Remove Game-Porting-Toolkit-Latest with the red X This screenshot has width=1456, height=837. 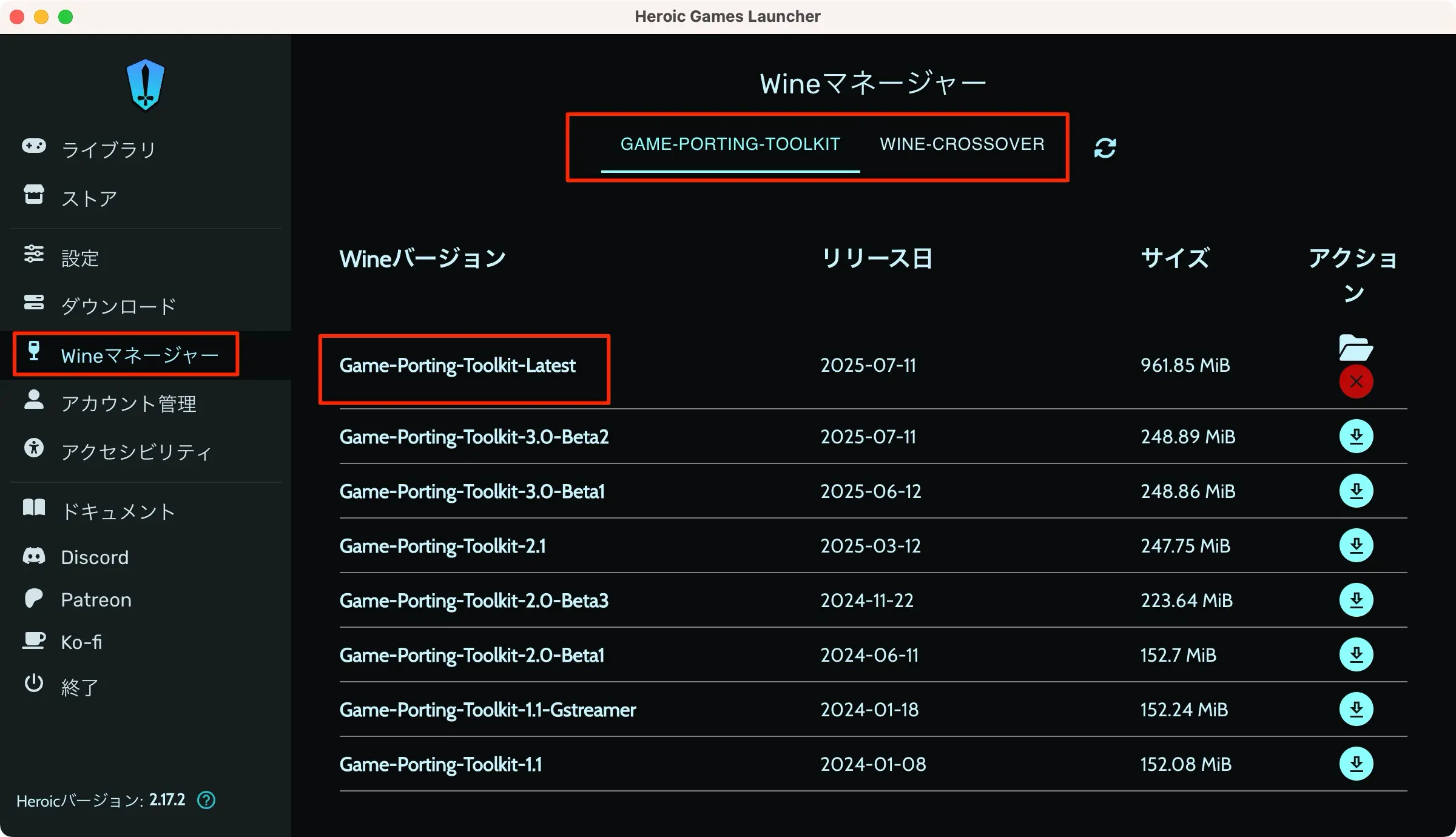pos(1357,382)
